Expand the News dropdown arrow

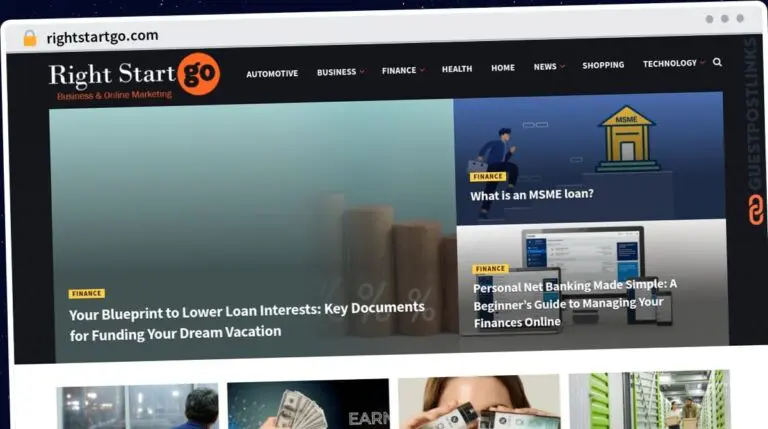[562, 66]
